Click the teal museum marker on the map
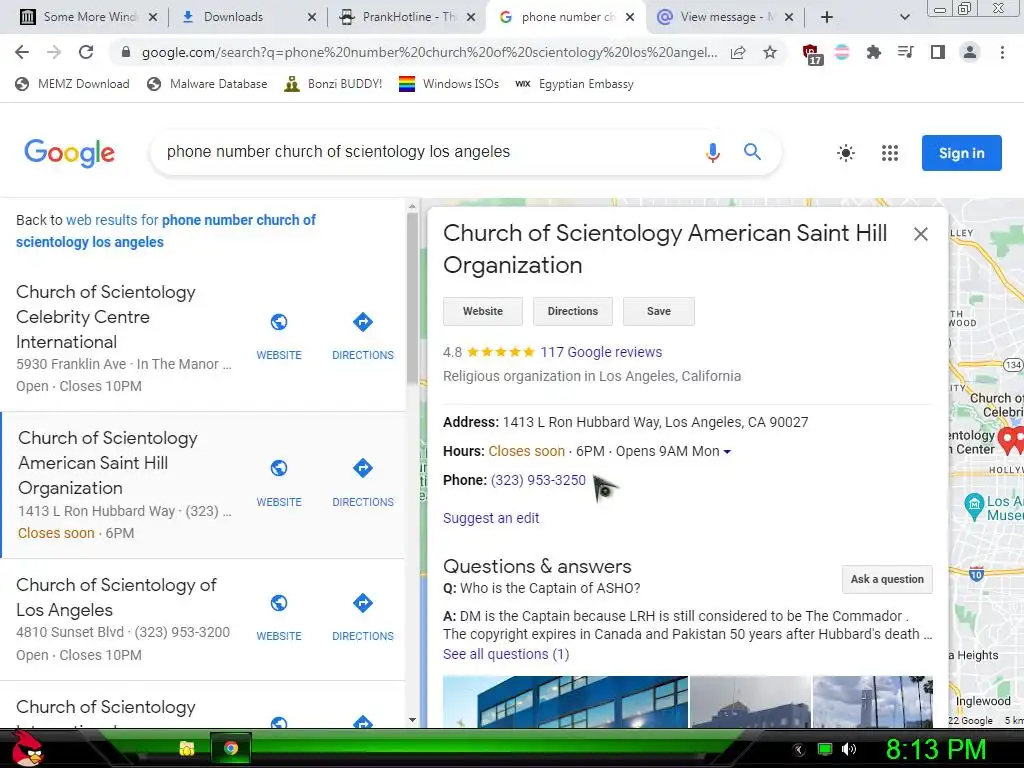This screenshot has height=768, width=1024. (974, 506)
